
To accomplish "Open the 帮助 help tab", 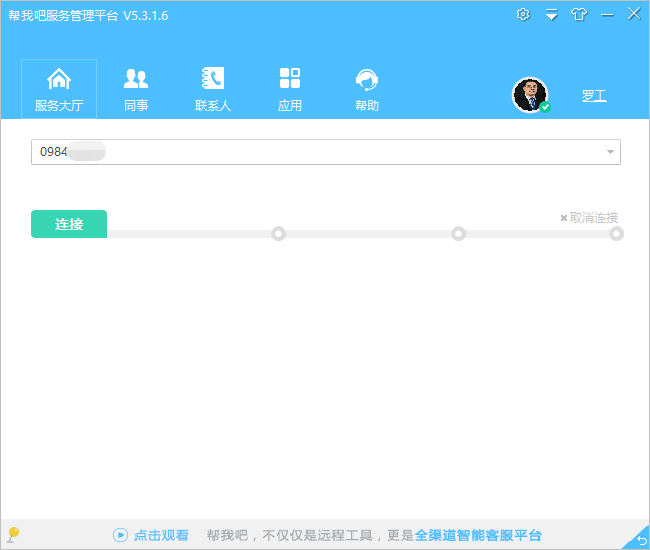I will [x=367, y=89].
